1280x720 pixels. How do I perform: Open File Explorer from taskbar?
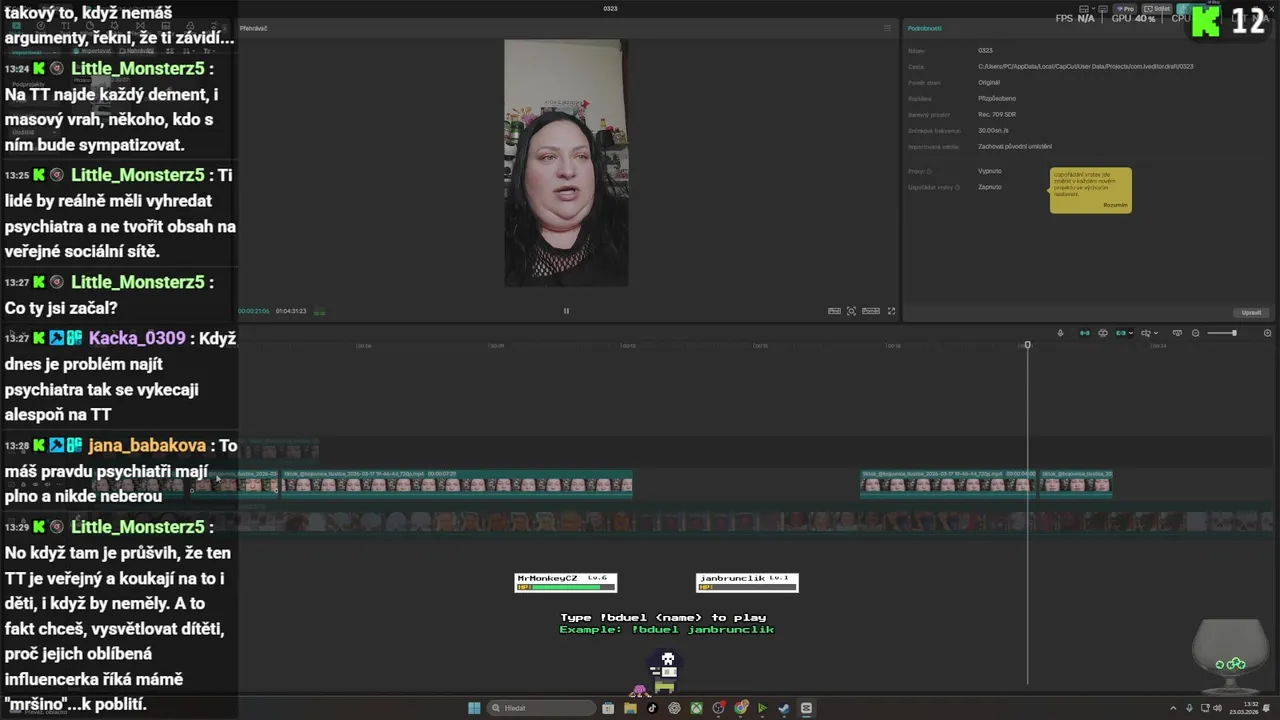click(x=630, y=708)
